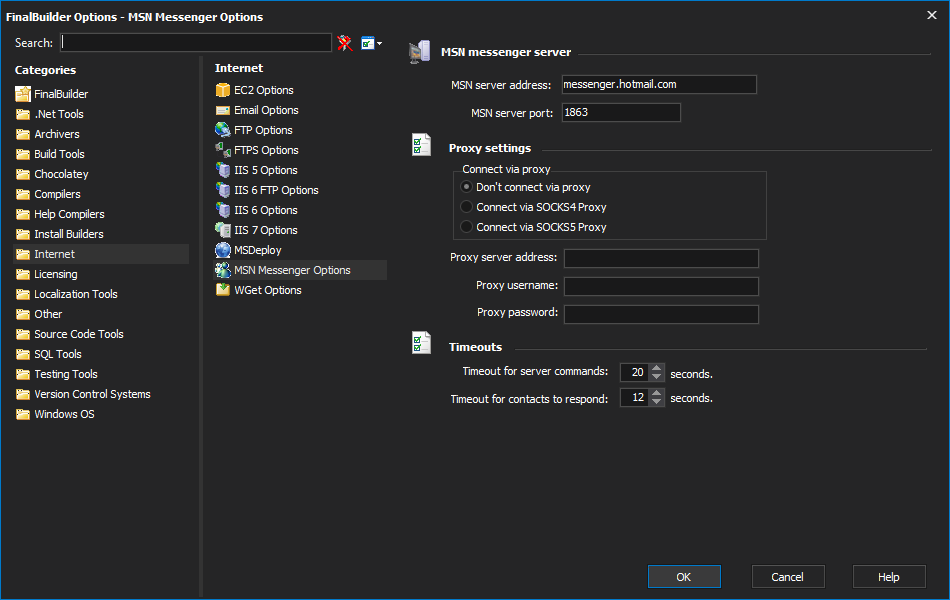Focus the Search input field
The width and height of the screenshot is (950, 600).
click(196, 42)
